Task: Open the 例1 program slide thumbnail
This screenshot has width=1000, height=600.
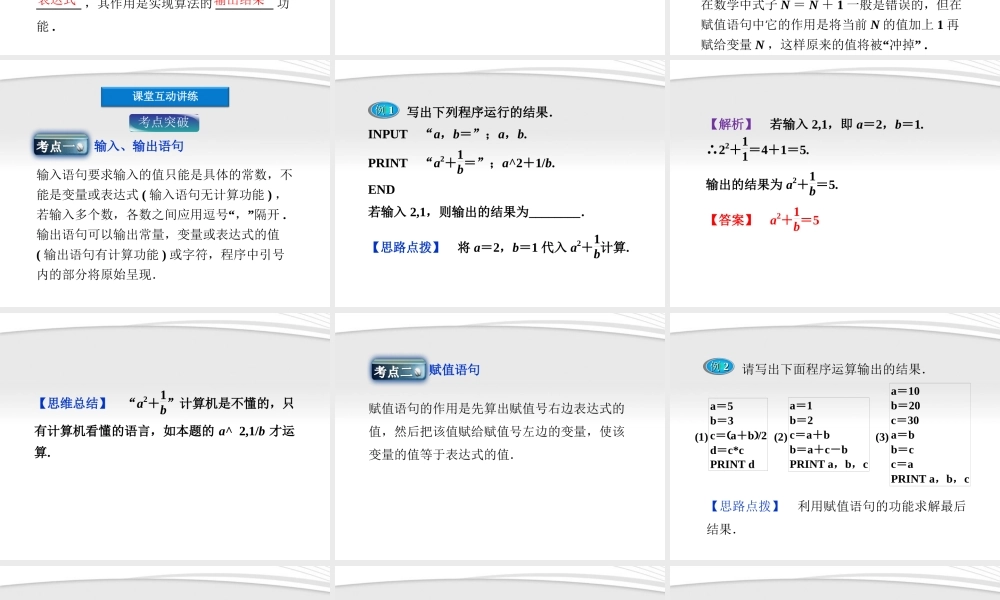Action: click(x=499, y=184)
